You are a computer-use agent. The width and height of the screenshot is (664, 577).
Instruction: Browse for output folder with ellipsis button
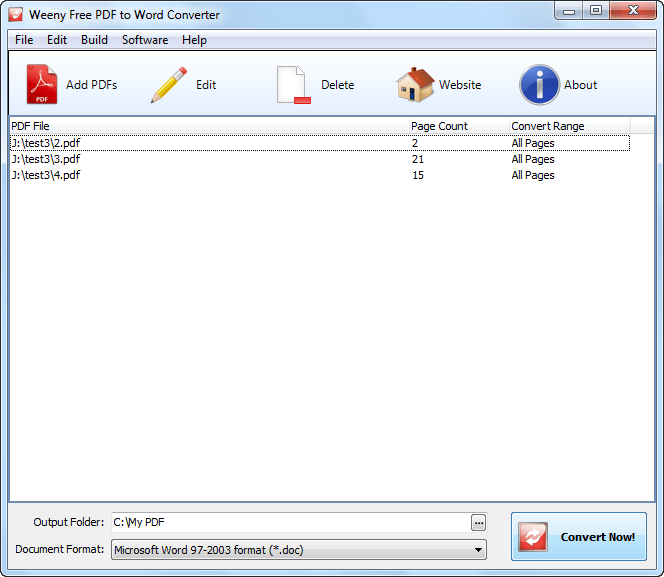pos(478,522)
